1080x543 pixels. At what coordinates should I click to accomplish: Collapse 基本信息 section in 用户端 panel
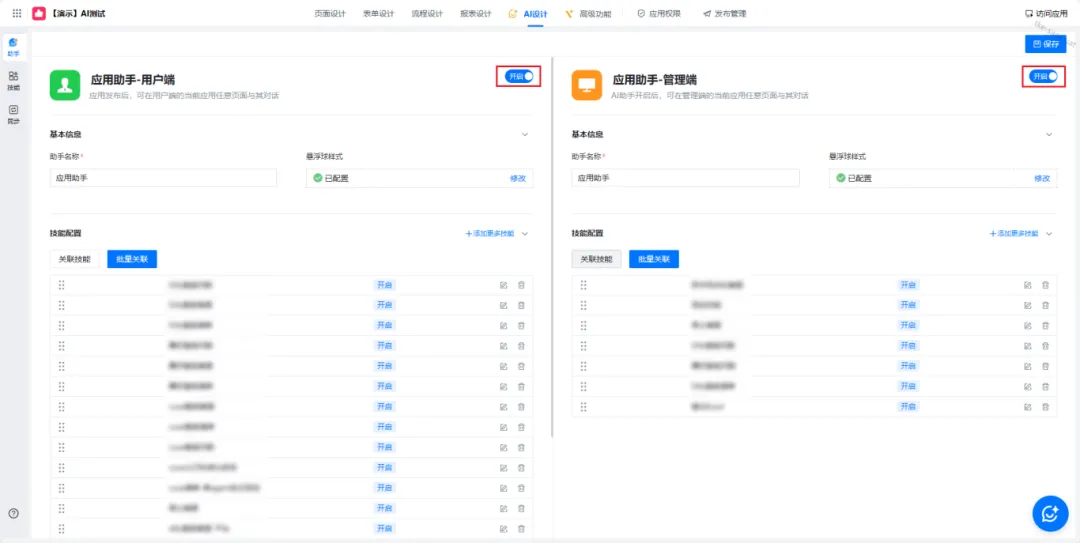524,134
